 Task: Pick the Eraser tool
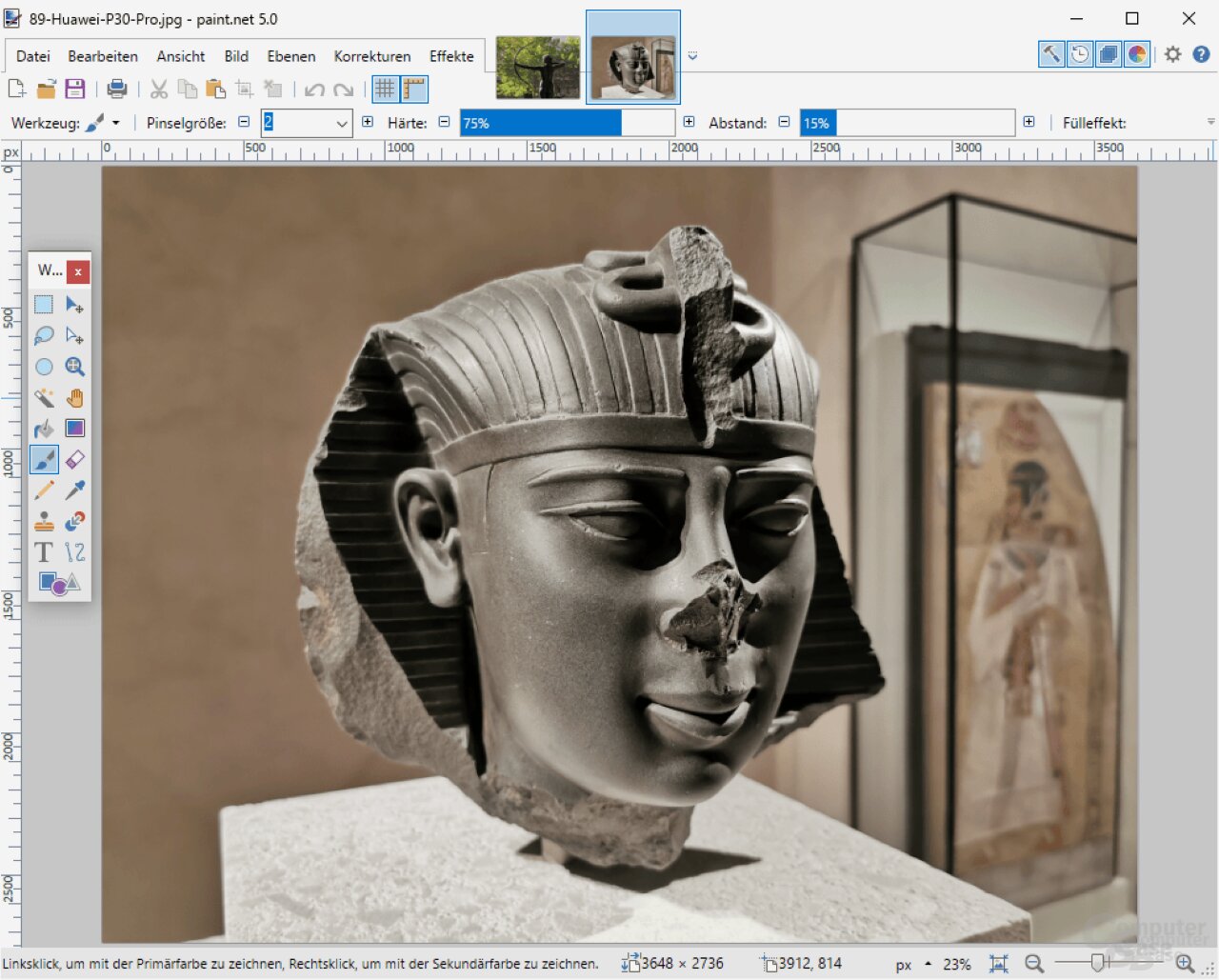pos(75,460)
